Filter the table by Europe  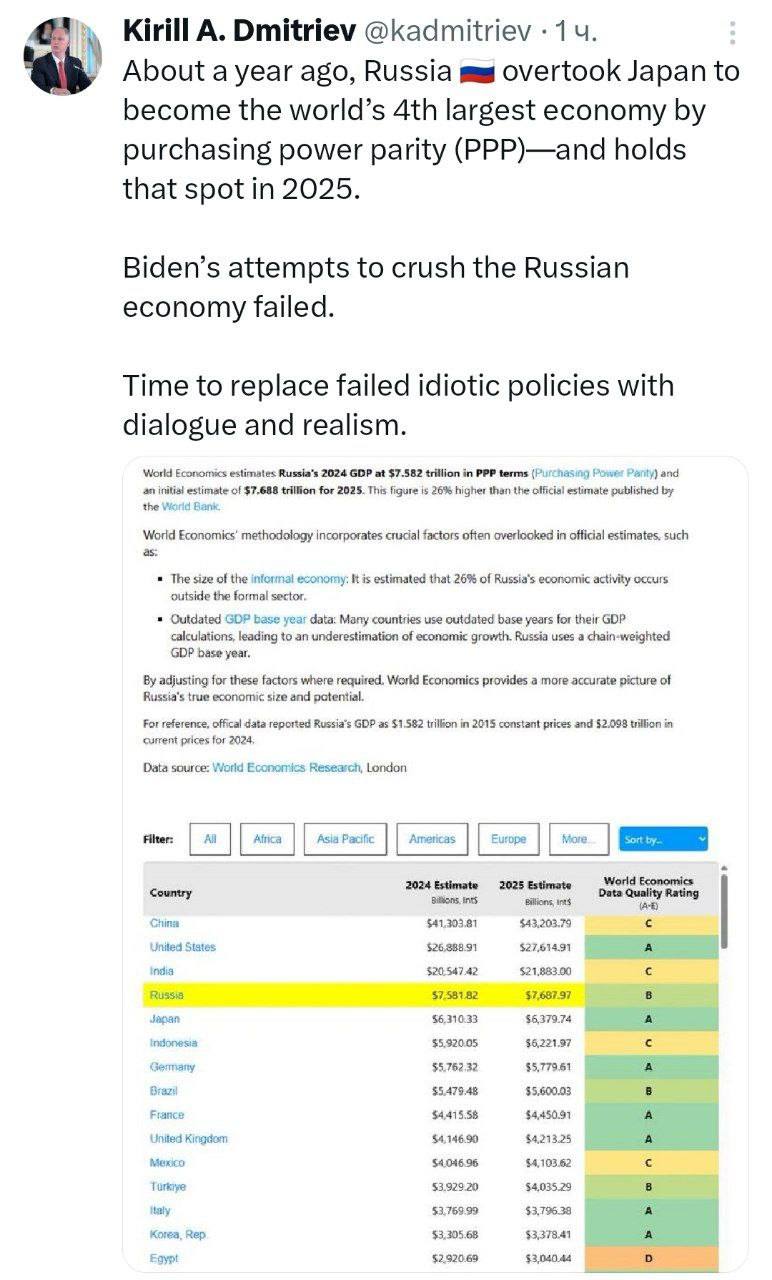508,840
